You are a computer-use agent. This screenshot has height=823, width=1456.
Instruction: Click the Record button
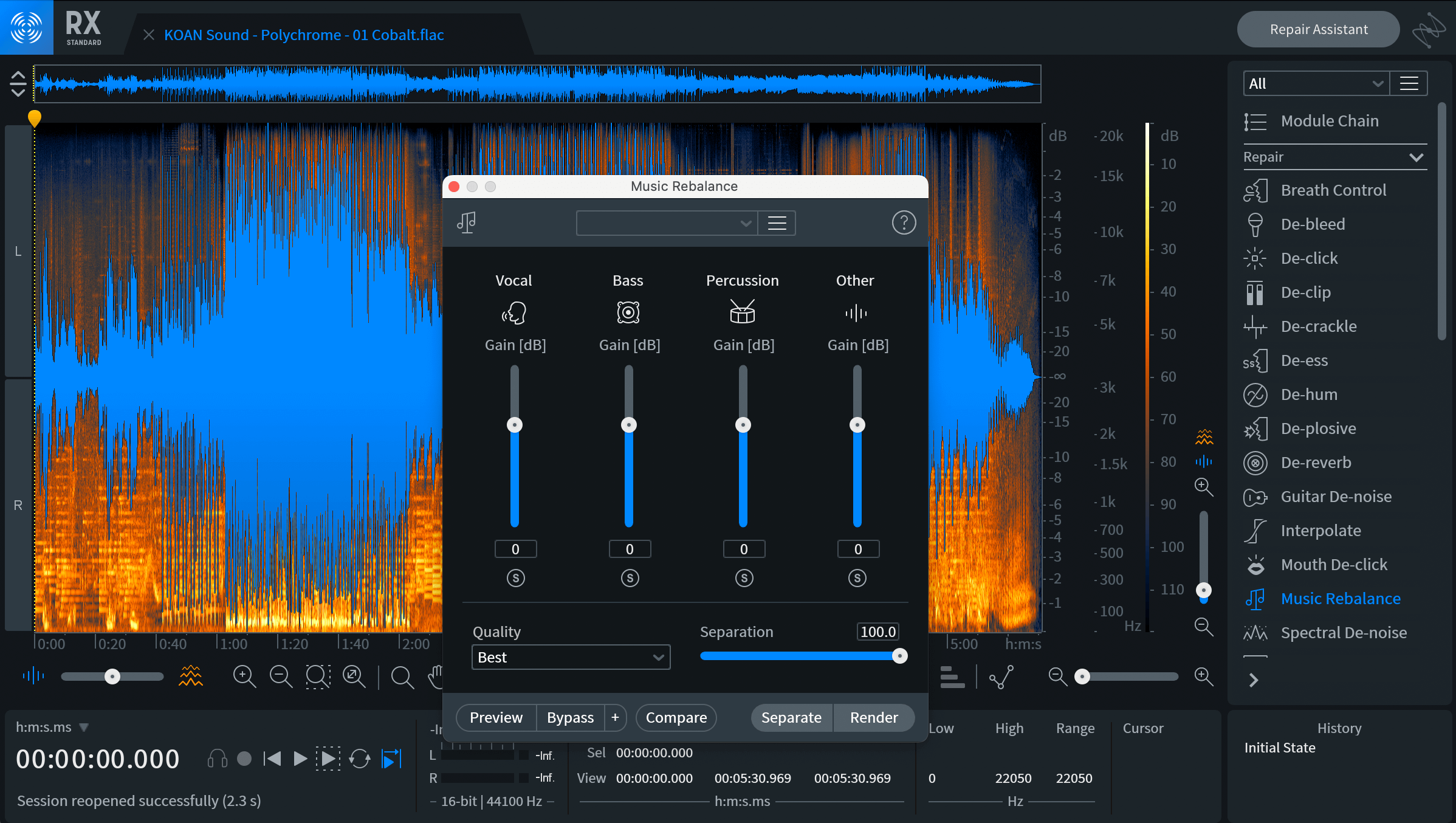pos(244,759)
